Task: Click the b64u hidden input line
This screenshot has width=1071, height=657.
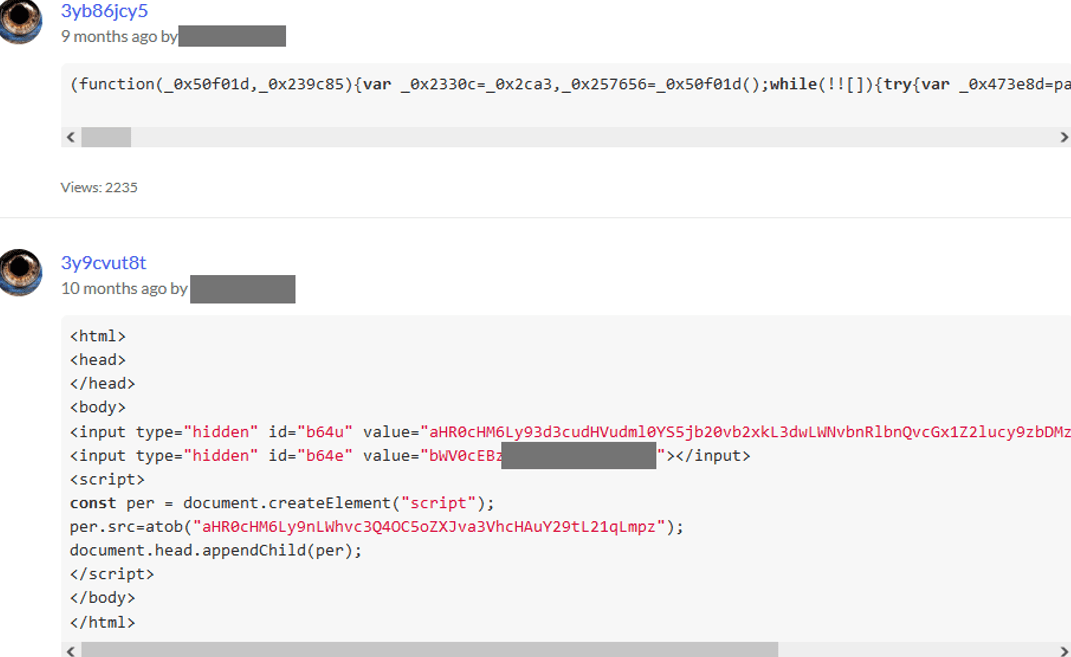Action: (570, 432)
